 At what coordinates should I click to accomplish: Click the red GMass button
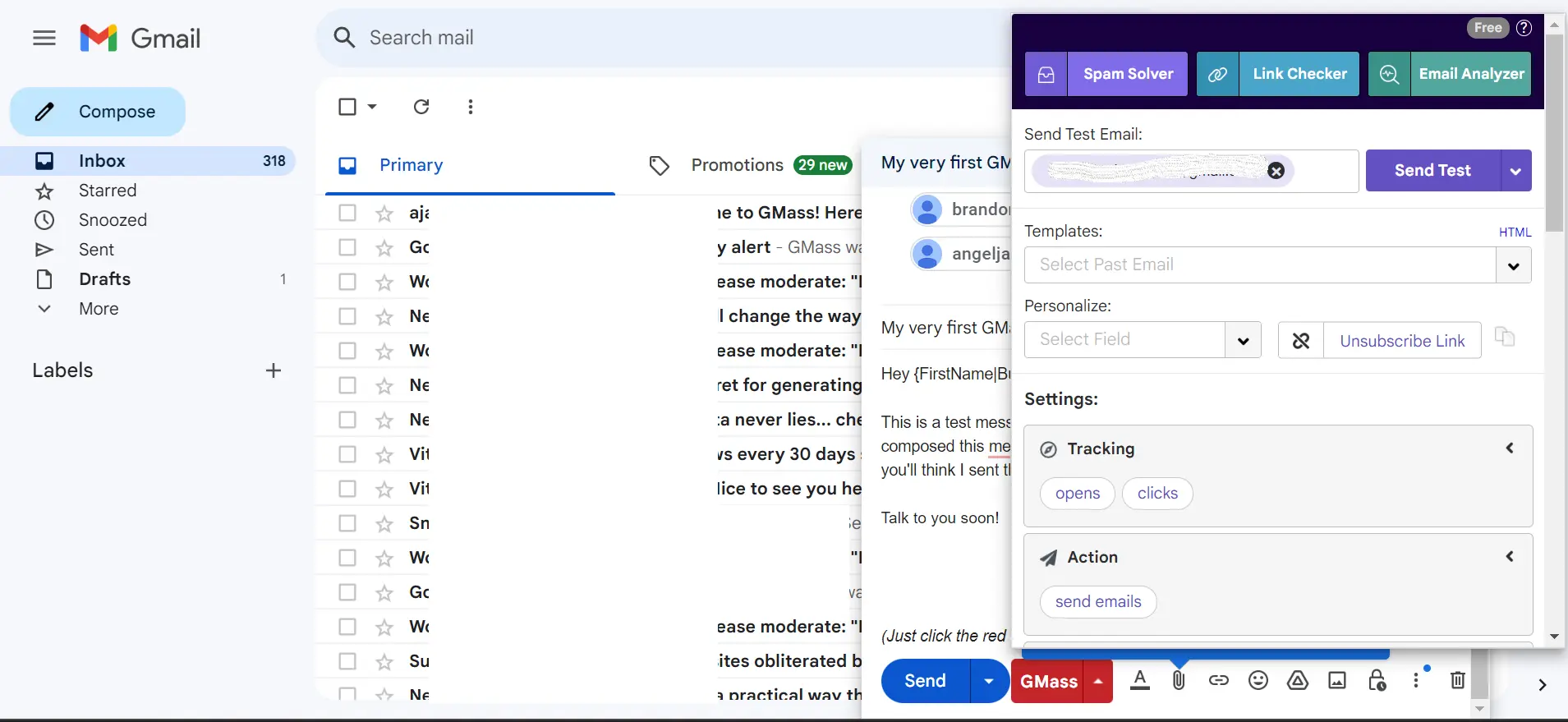click(x=1048, y=681)
